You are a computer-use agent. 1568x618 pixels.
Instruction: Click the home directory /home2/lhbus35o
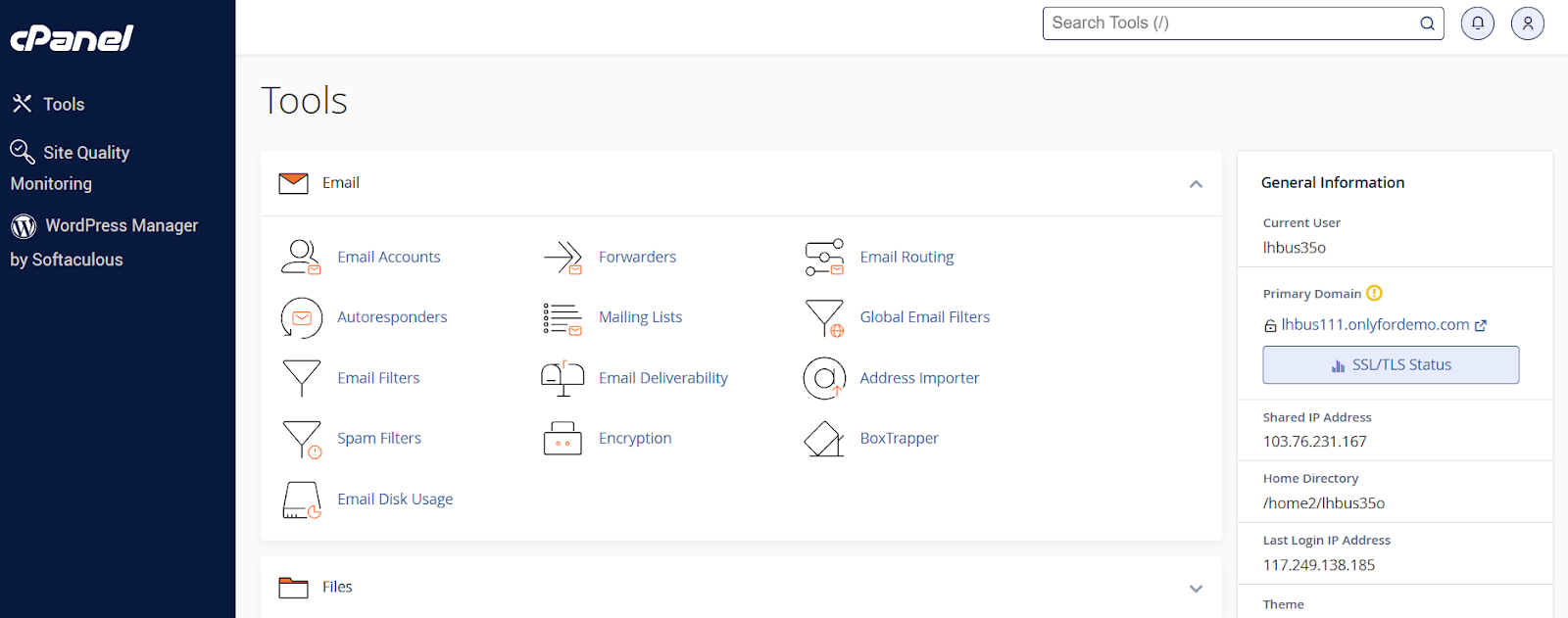(x=1324, y=503)
